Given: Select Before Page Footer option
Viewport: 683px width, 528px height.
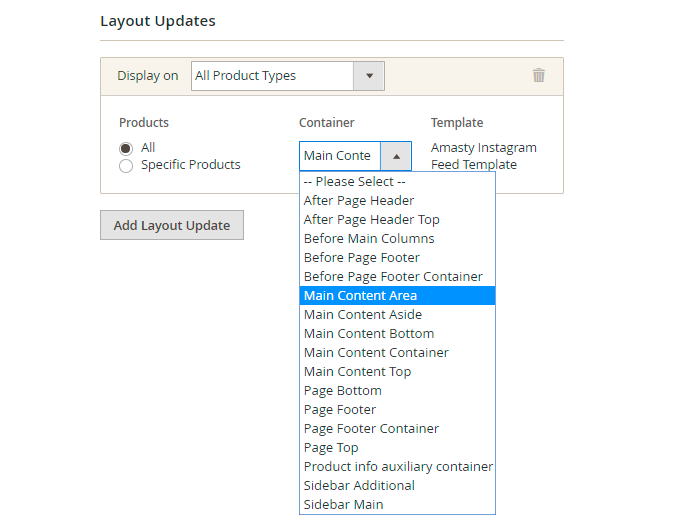Looking at the screenshot, I should [362, 257].
